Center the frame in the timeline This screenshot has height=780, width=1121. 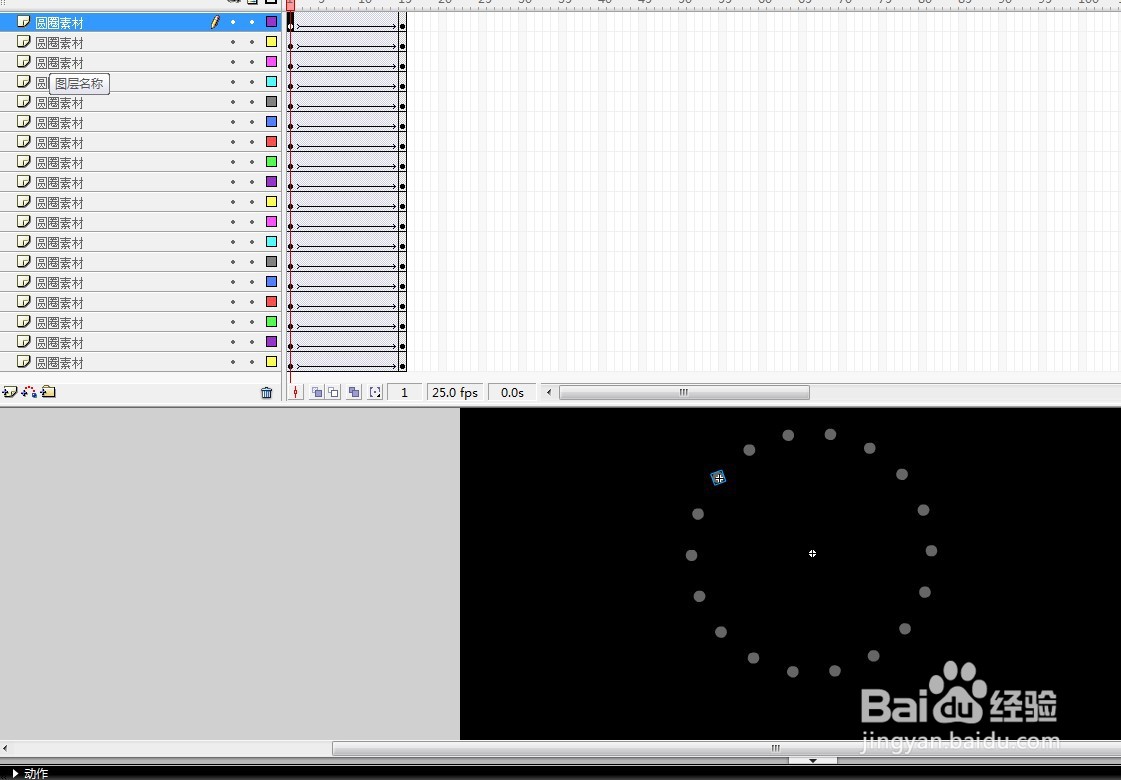[x=295, y=393]
